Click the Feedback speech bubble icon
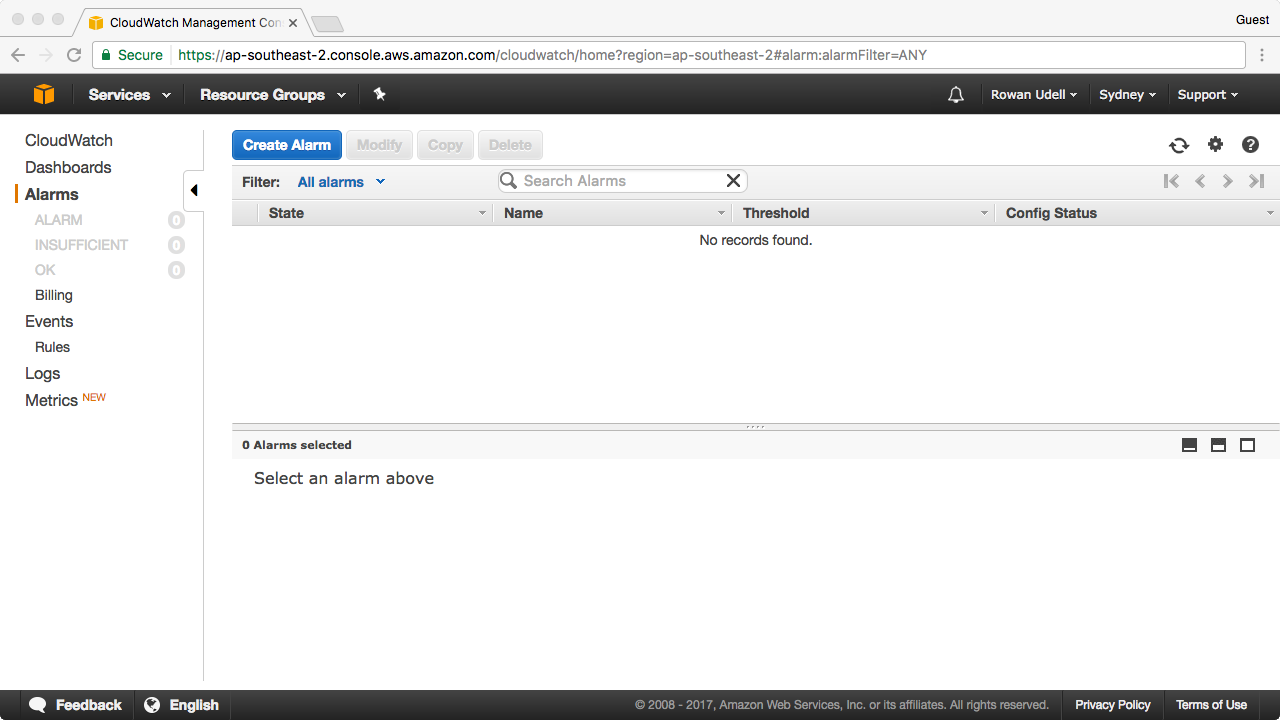The image size is (1280, 720). (x=38, y=705)
